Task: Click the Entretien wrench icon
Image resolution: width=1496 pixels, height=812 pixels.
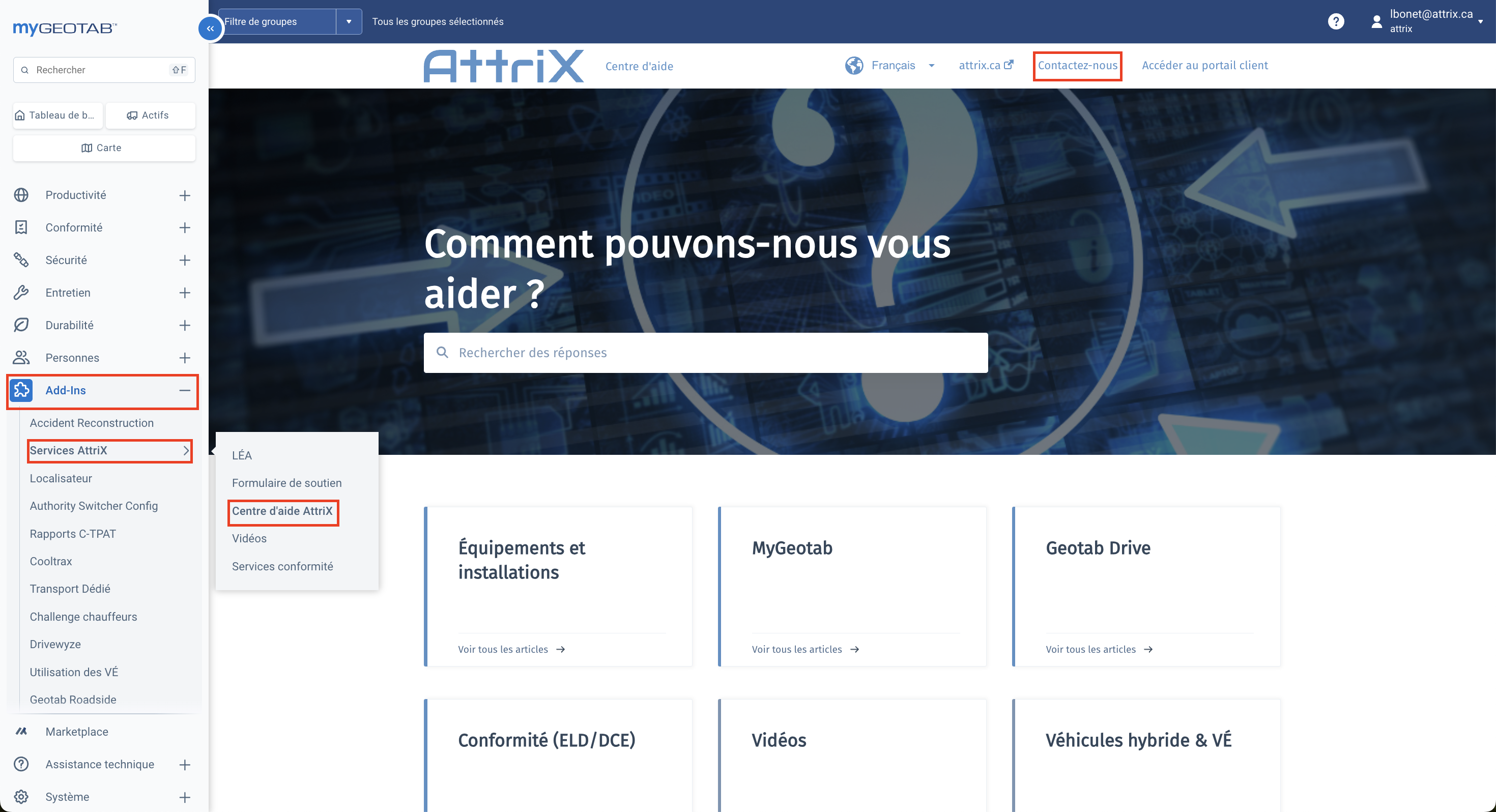Action: (21, 293)
